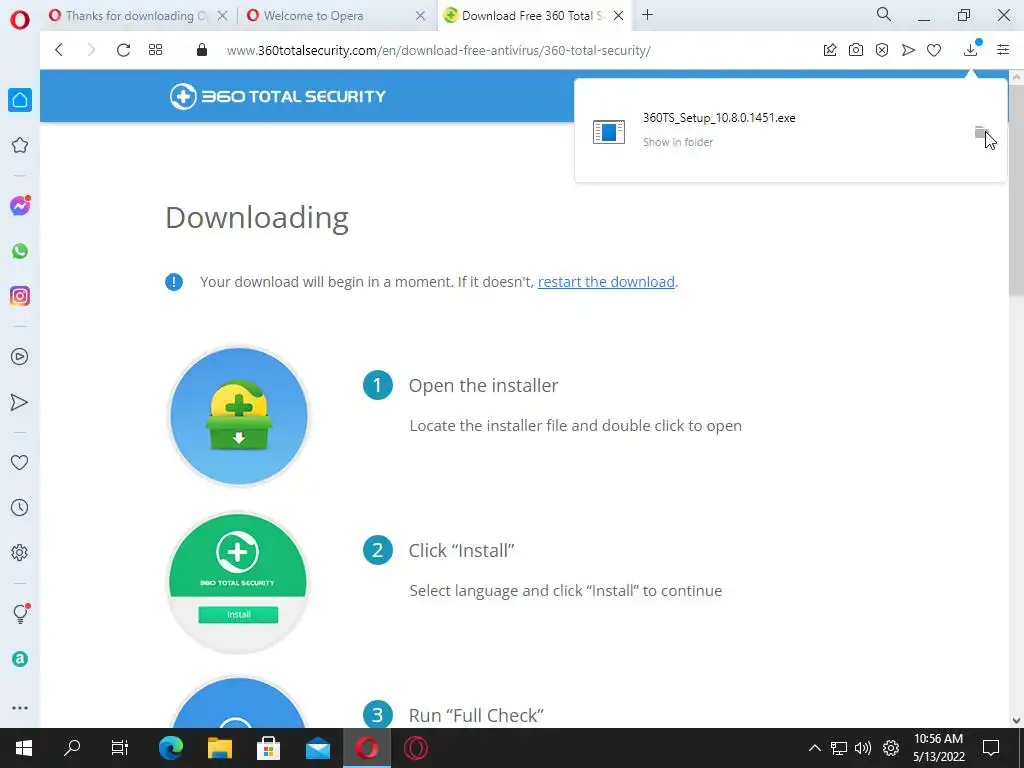
Task: Click the gear icon in system tray
Action: pos(891,748)
